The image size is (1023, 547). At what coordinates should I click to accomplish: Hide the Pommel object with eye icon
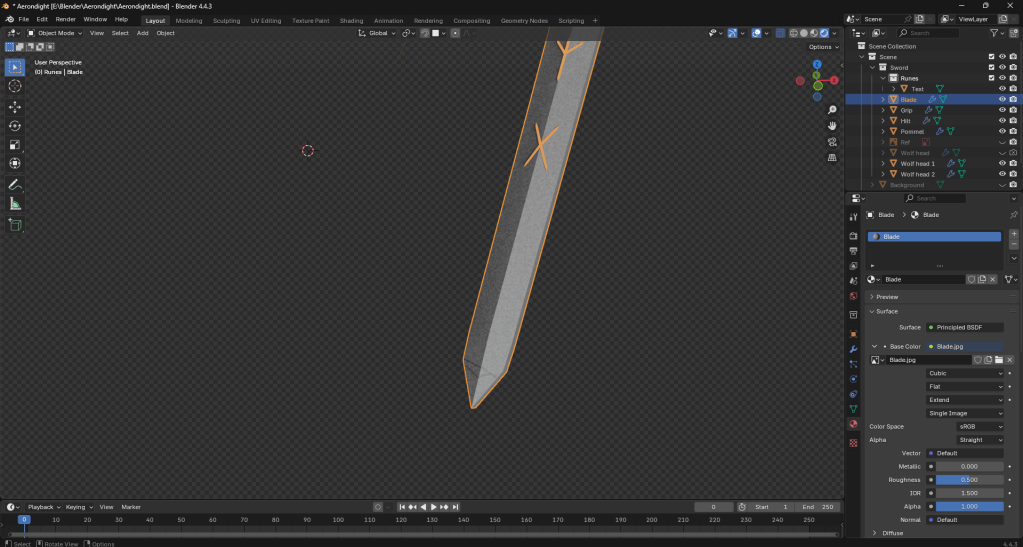coord(1002,131)
